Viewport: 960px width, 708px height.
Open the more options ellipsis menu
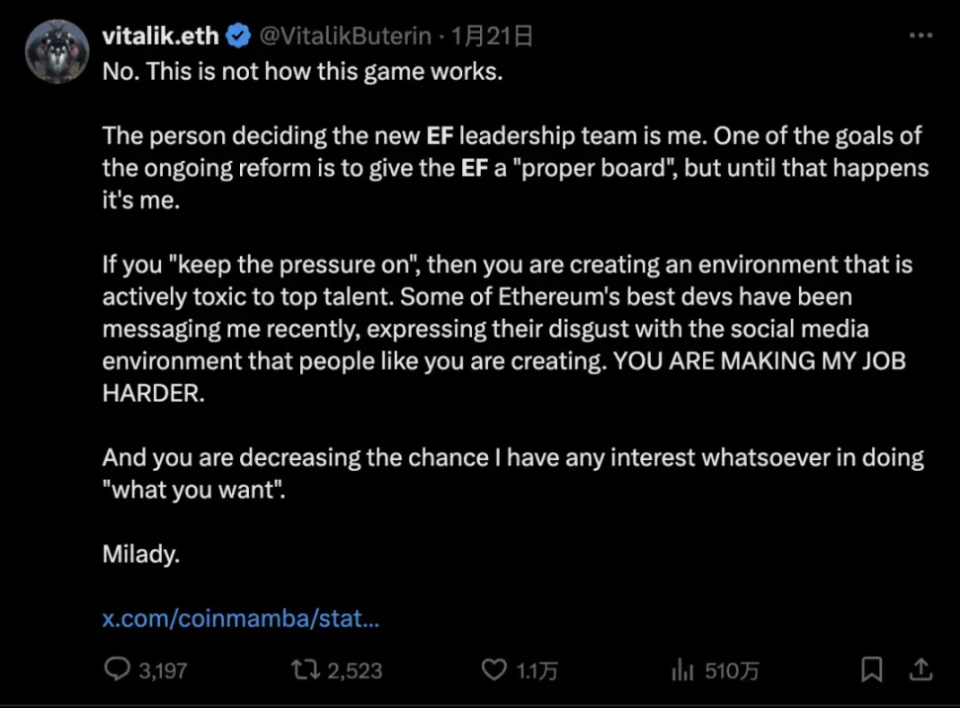(920, 36)
